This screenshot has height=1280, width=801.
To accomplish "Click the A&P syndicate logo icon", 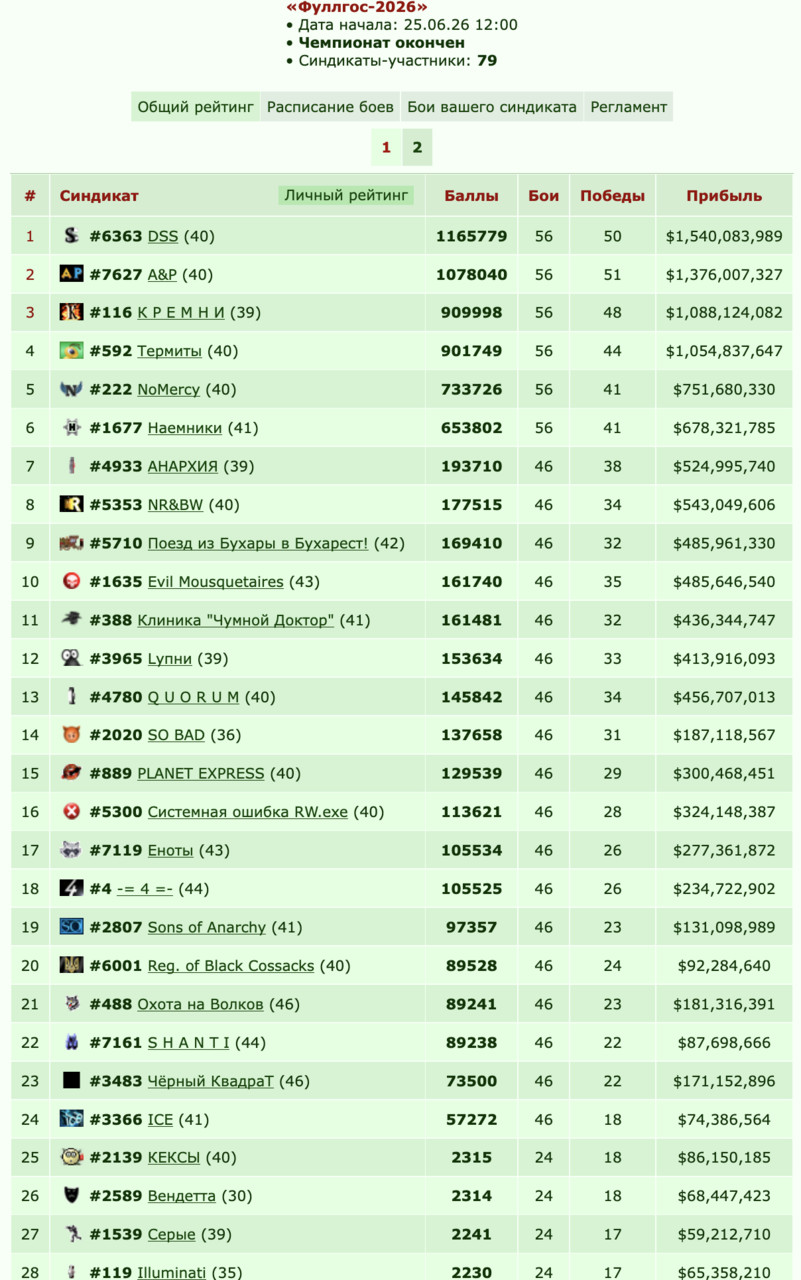I will [x=71, y=274].
